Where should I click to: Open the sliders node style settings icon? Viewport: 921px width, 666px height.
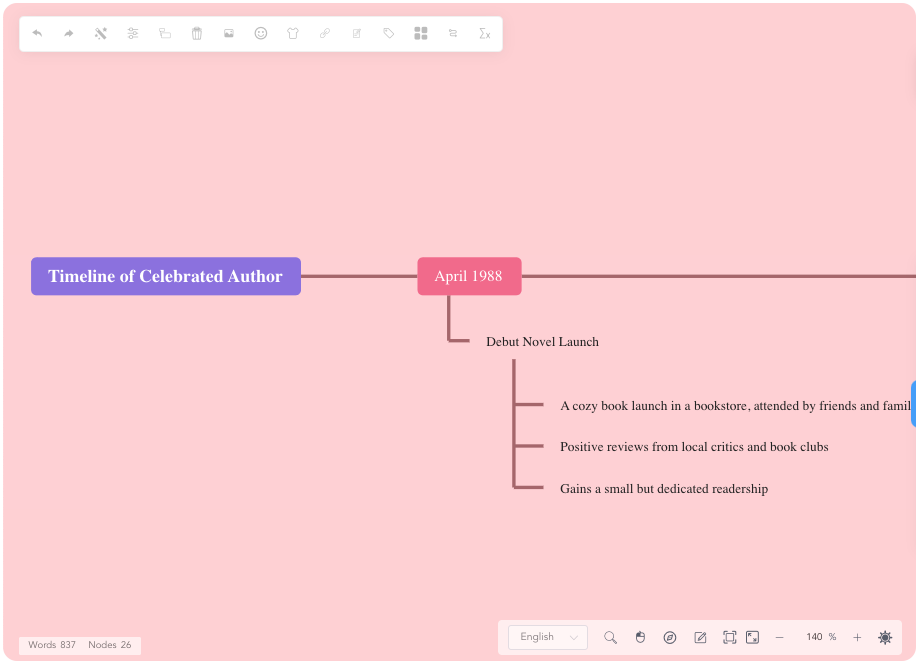click(x=133, y=33)
